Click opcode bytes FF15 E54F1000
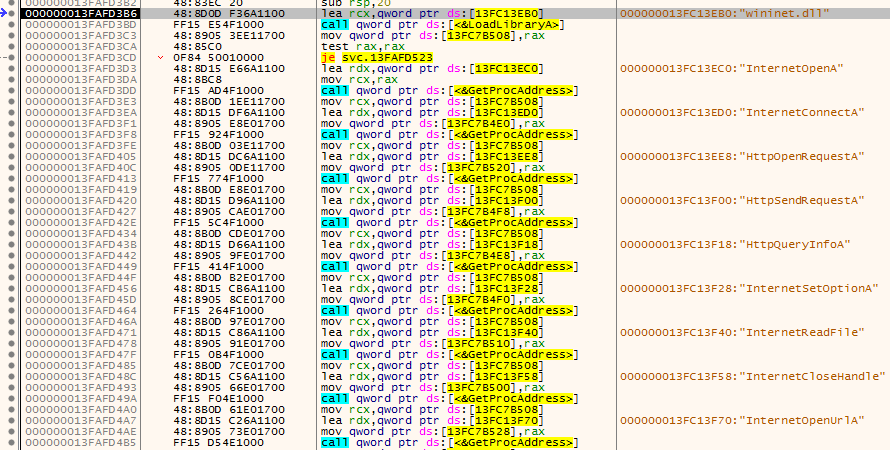 [219, 24]
